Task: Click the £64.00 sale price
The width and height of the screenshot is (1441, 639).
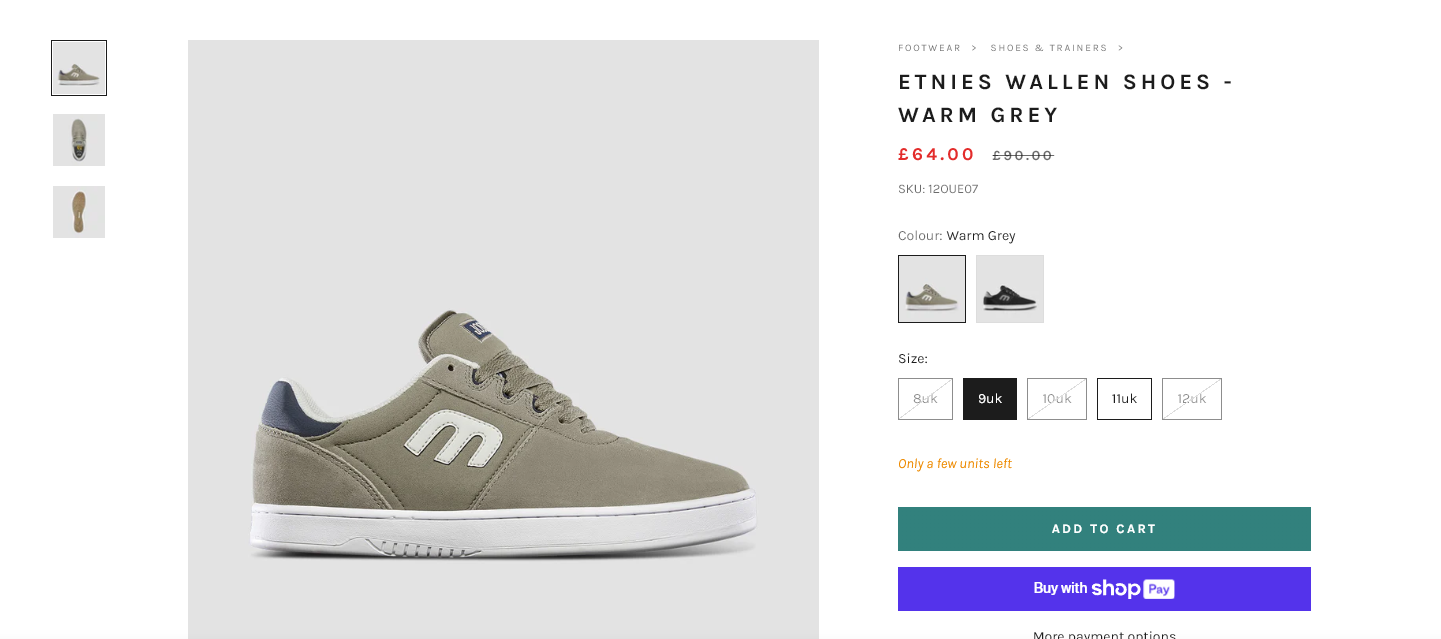Action: pyautogui.click(x=936, y=155)
